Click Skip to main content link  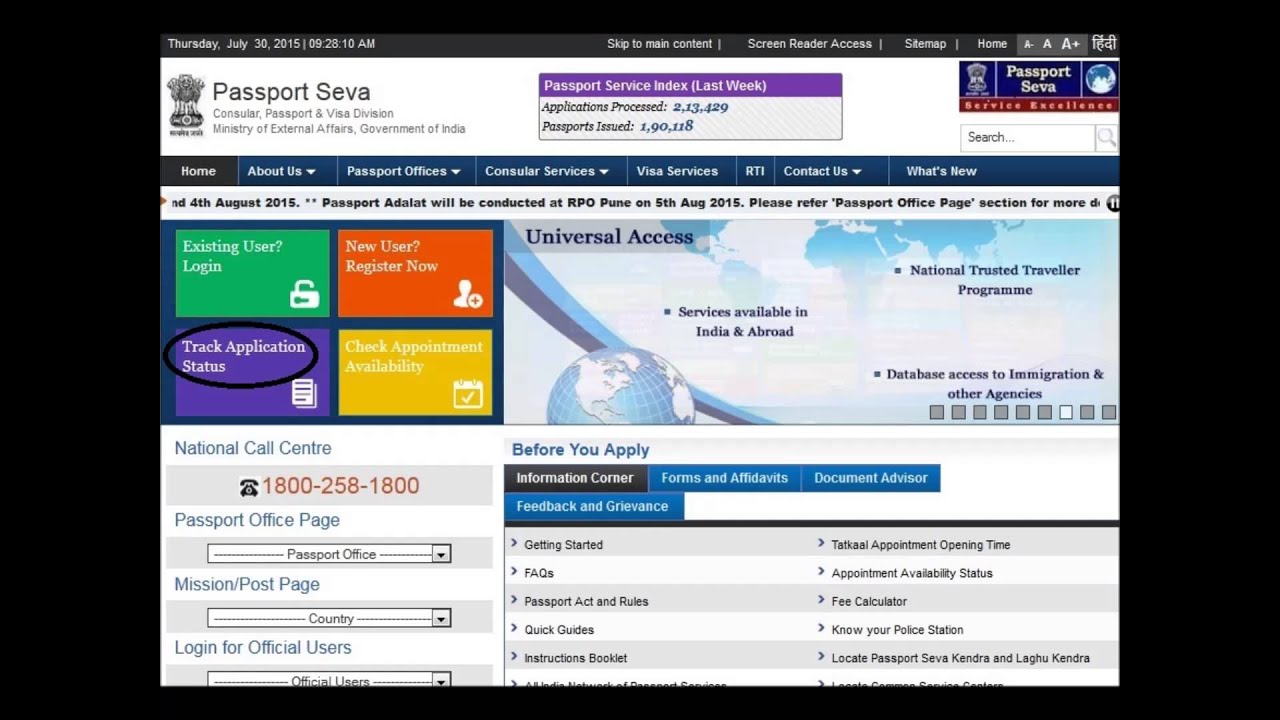pos(660,44)
